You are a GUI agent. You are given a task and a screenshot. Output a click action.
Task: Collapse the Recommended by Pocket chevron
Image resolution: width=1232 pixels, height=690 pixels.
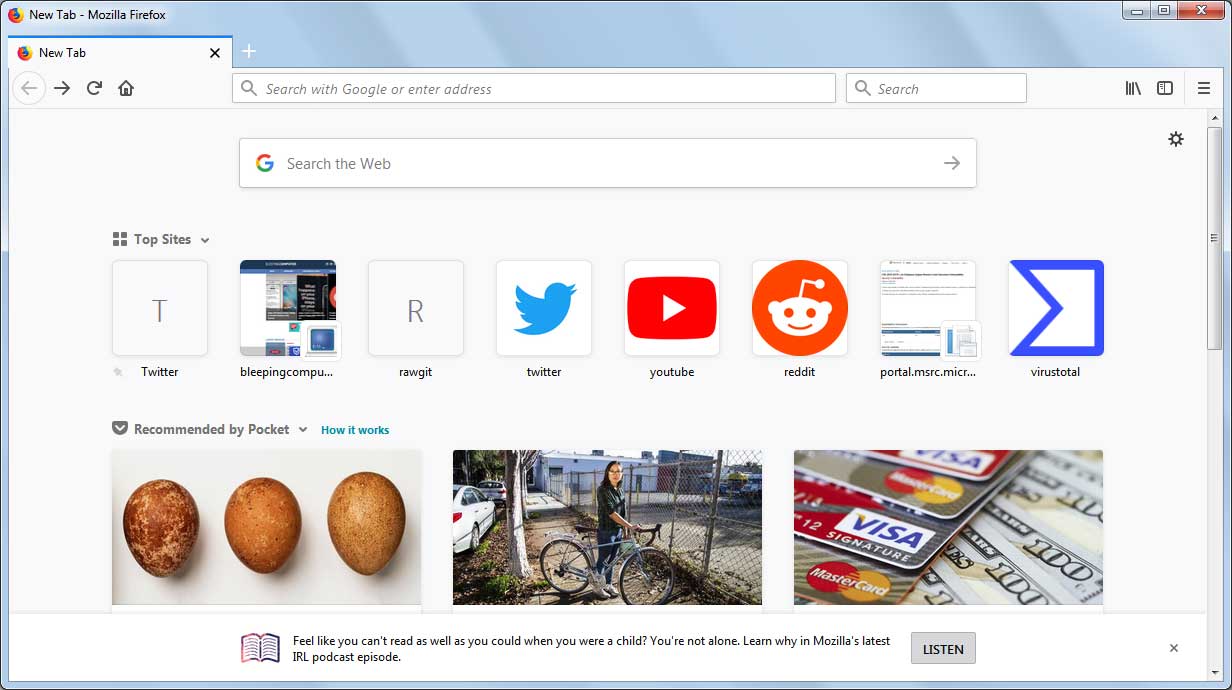coord(303,430)
